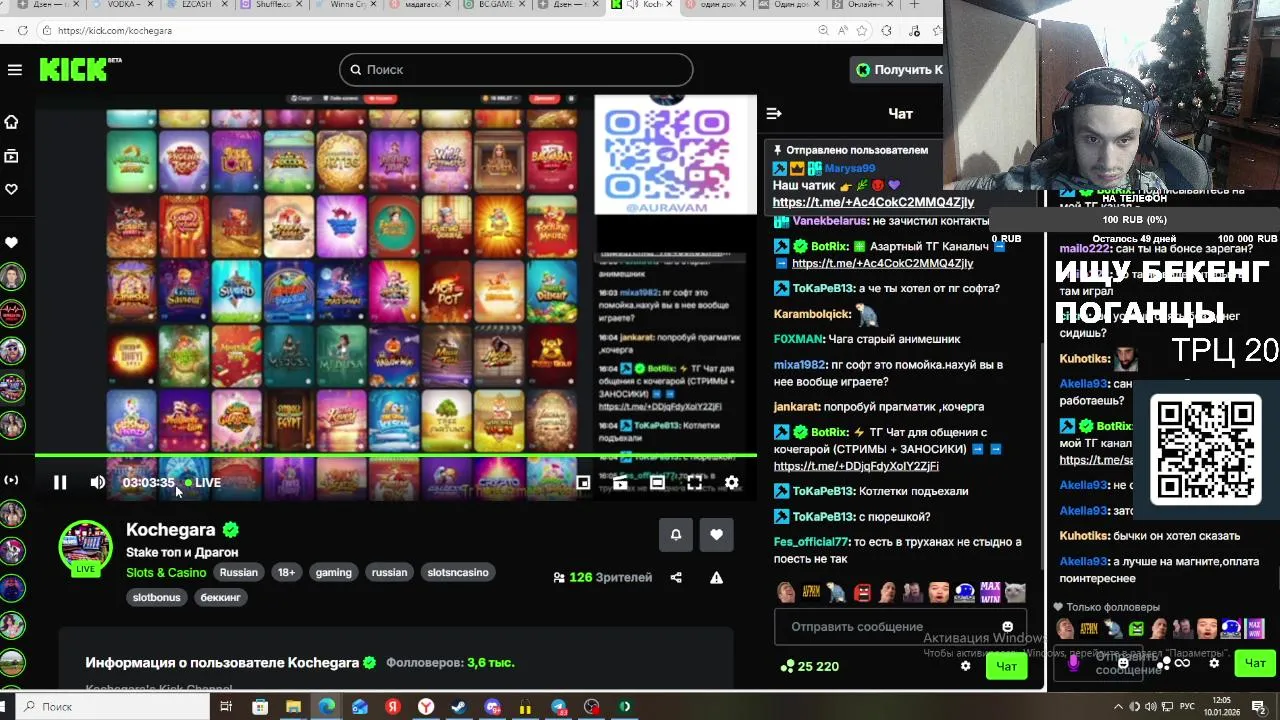1280x720 pixels.
Task: Switch the video player to fullscreen
Action: [694, 483]
